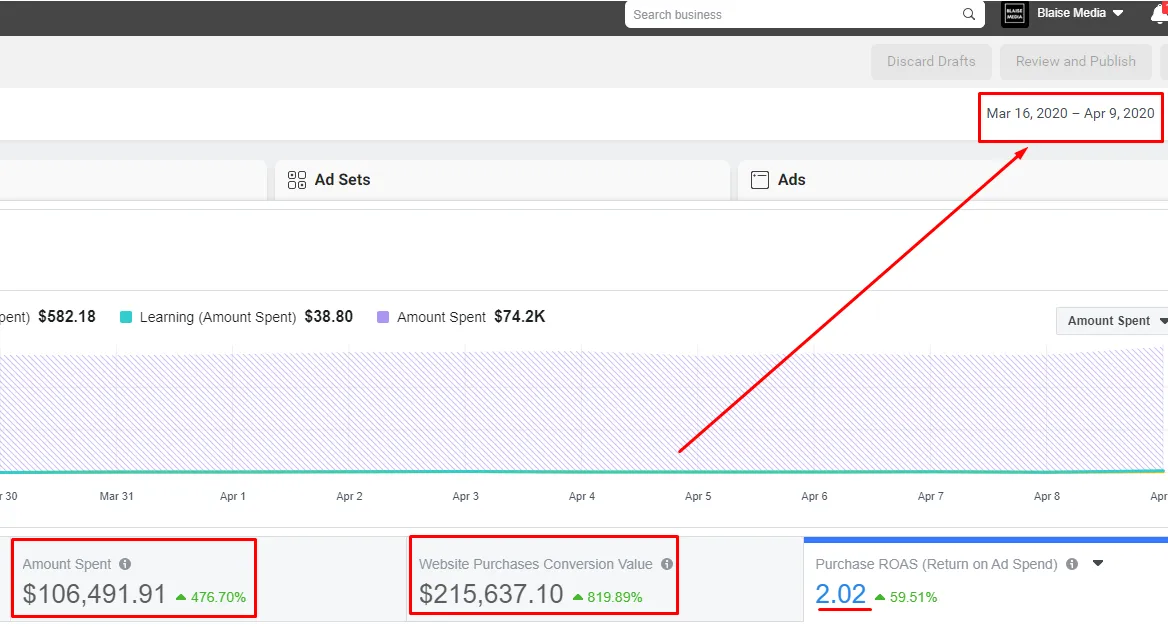This screenshot has height=627, width=1168.
Task: Click info icon beside Website Purchases Conversion Value
Action: (667, 564)
